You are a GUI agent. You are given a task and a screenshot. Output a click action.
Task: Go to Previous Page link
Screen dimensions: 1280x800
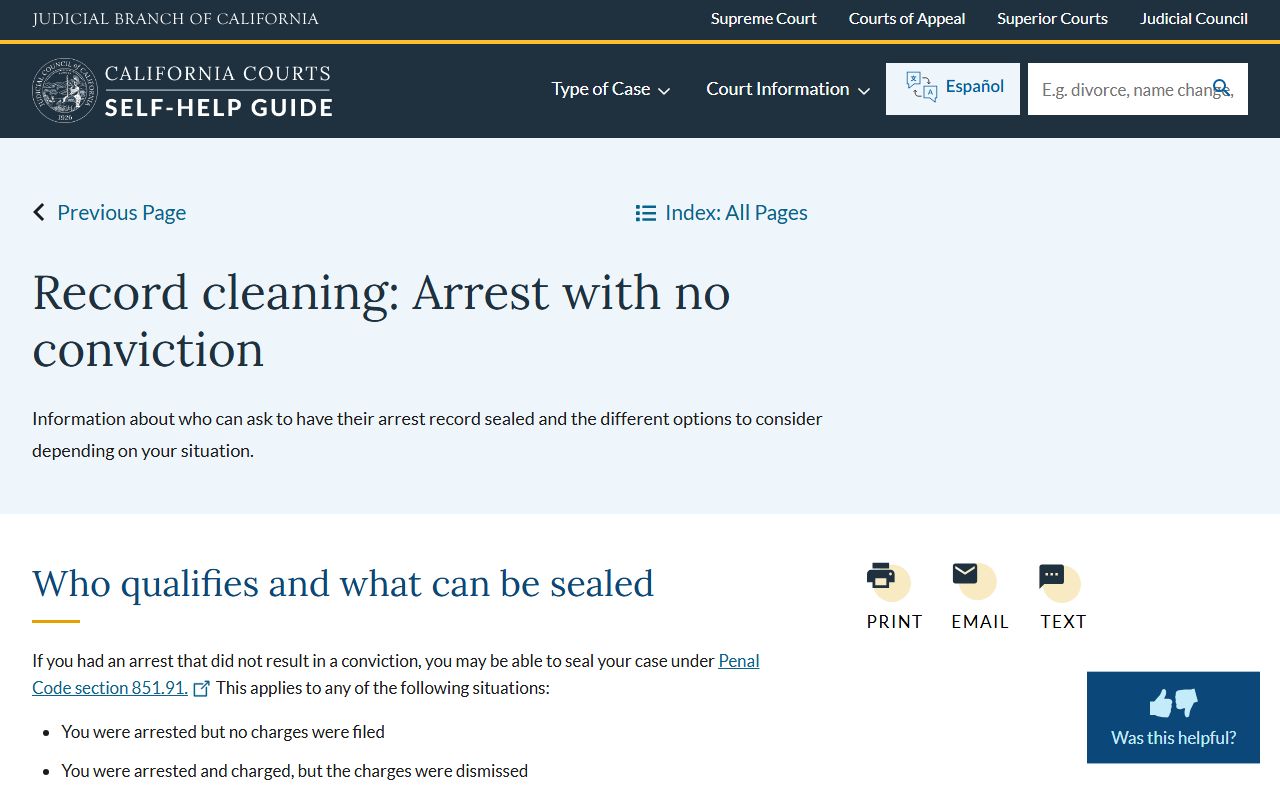click(121, 212)
